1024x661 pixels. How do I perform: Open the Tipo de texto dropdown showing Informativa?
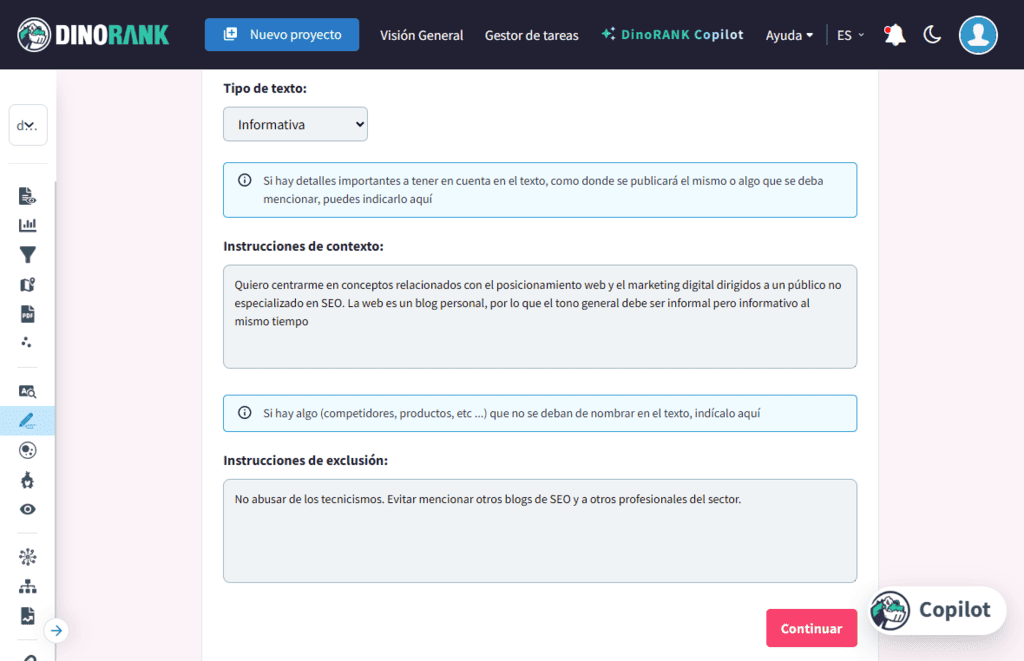[295, 124]
